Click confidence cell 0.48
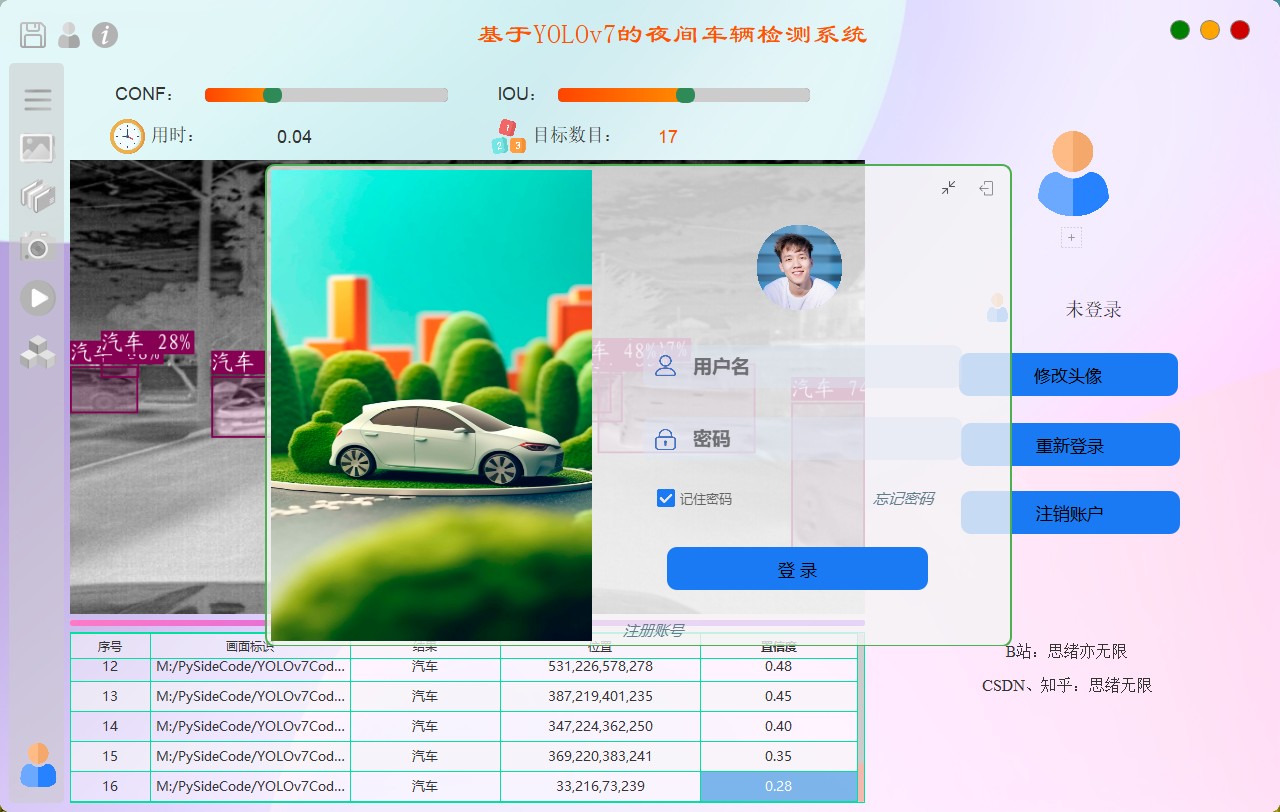 778,669
